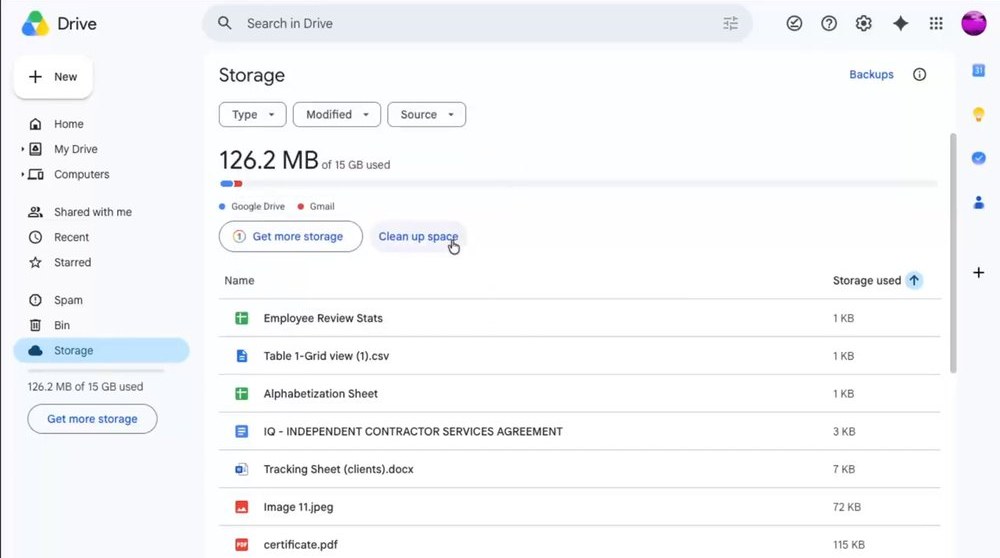Open the Type filter dropdown
Viewport: 1000px width, 558px height.
(x=253, y=115)
